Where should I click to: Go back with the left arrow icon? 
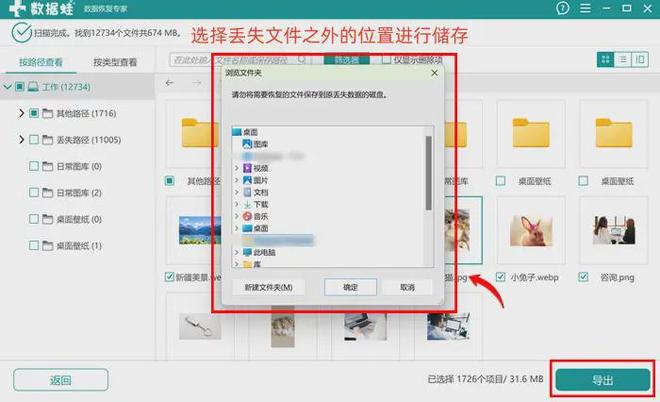[169, 83]
